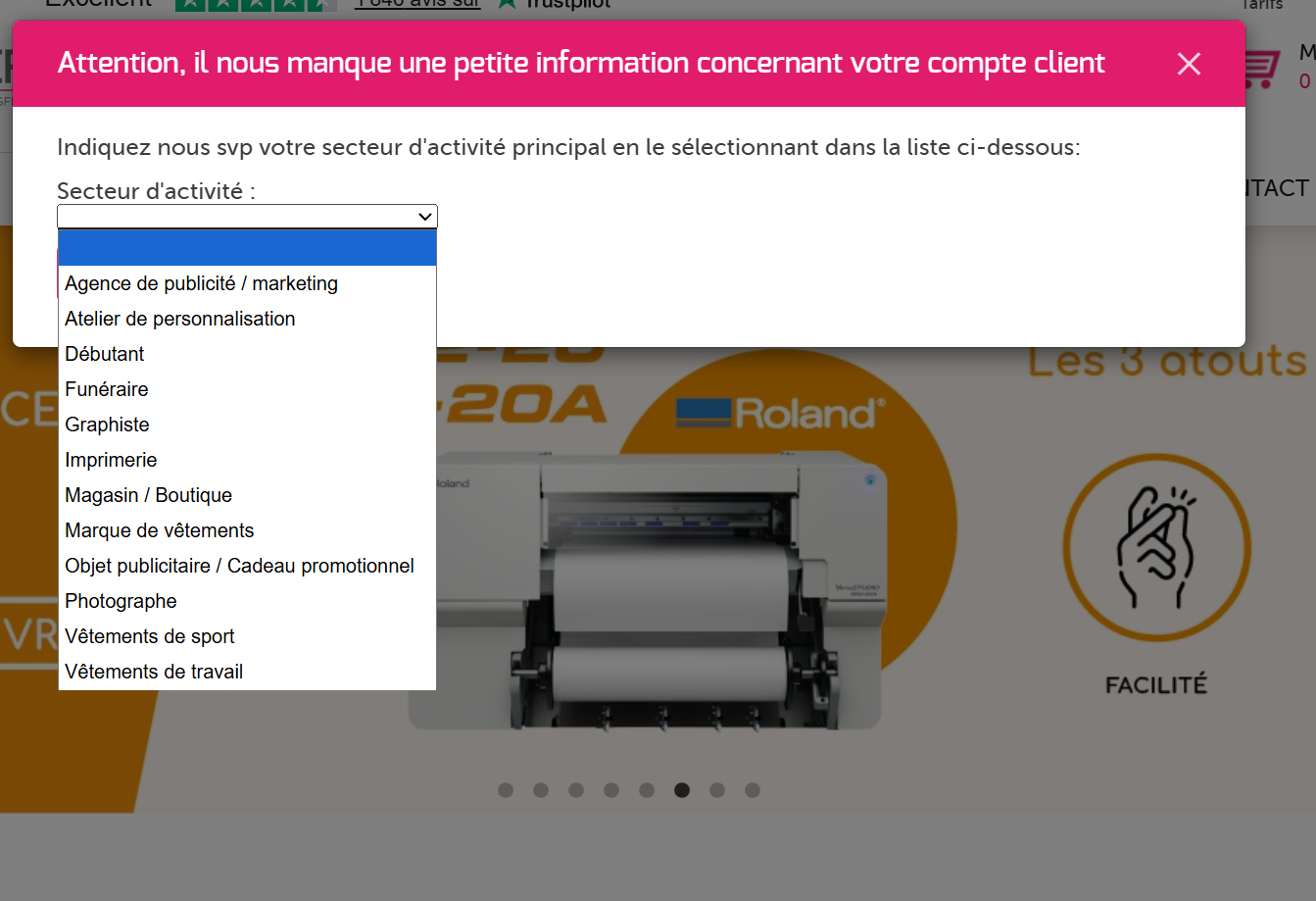Choose Vêtements de sport option
The image size is (1316, 901).
tap(149, 636)
